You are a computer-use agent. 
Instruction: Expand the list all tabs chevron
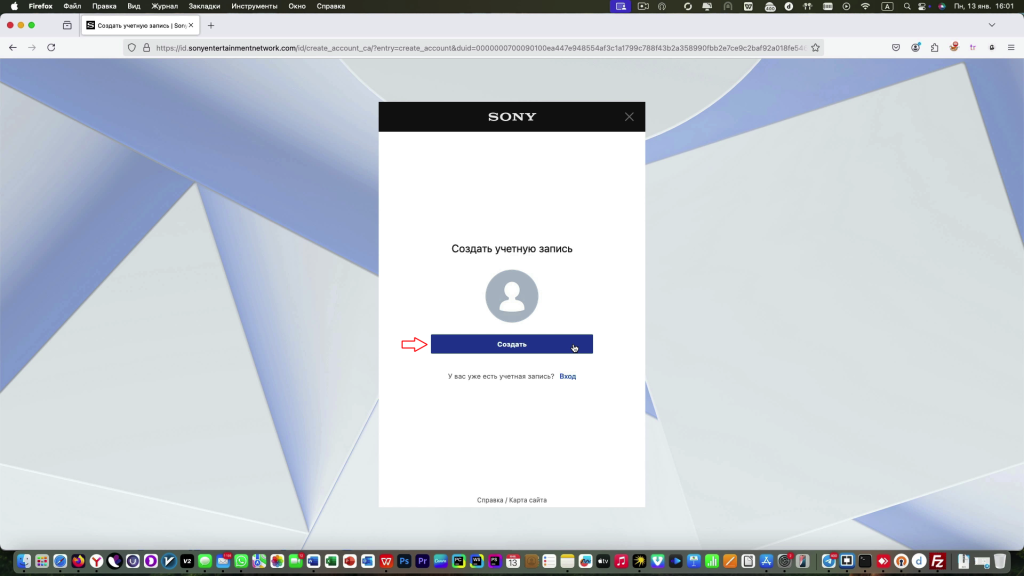(x=992, y=25)
